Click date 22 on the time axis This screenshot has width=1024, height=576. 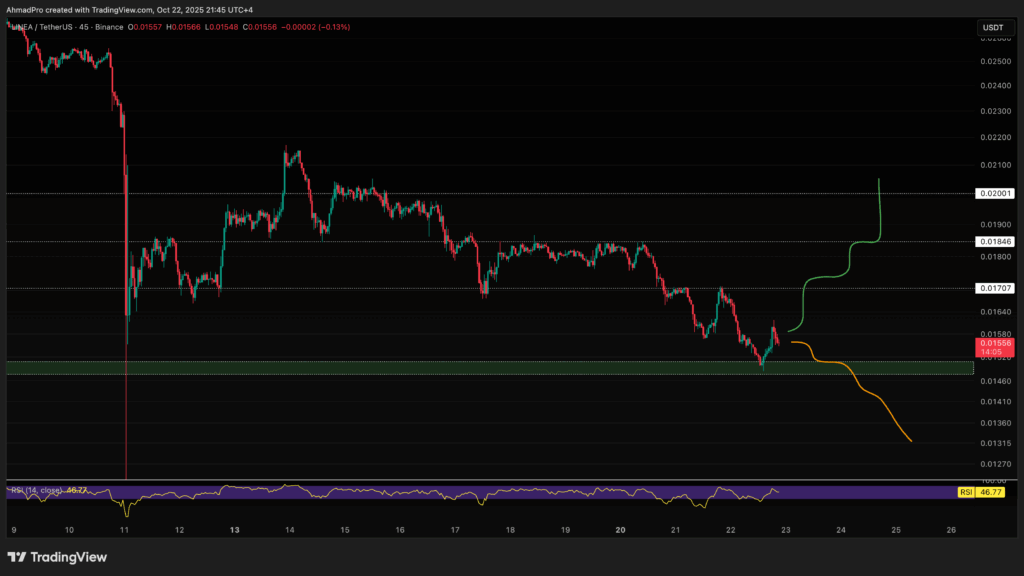731,530
